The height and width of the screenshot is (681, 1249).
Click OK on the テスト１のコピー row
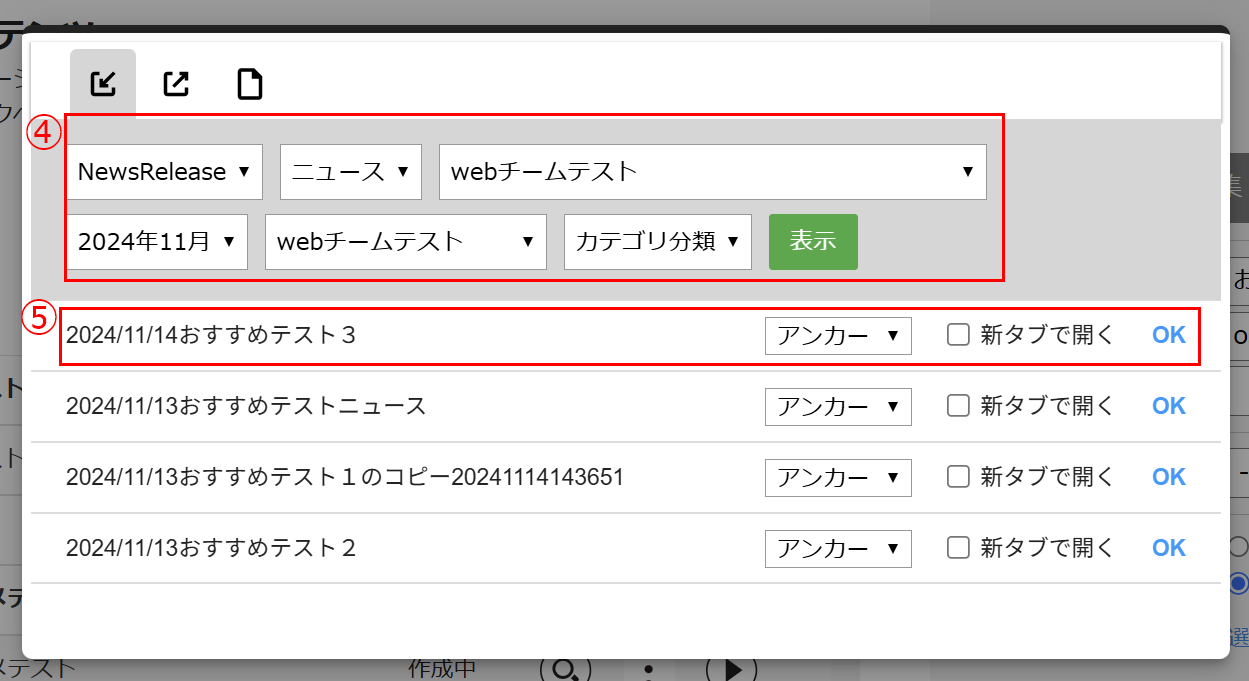coord(1169,477)
